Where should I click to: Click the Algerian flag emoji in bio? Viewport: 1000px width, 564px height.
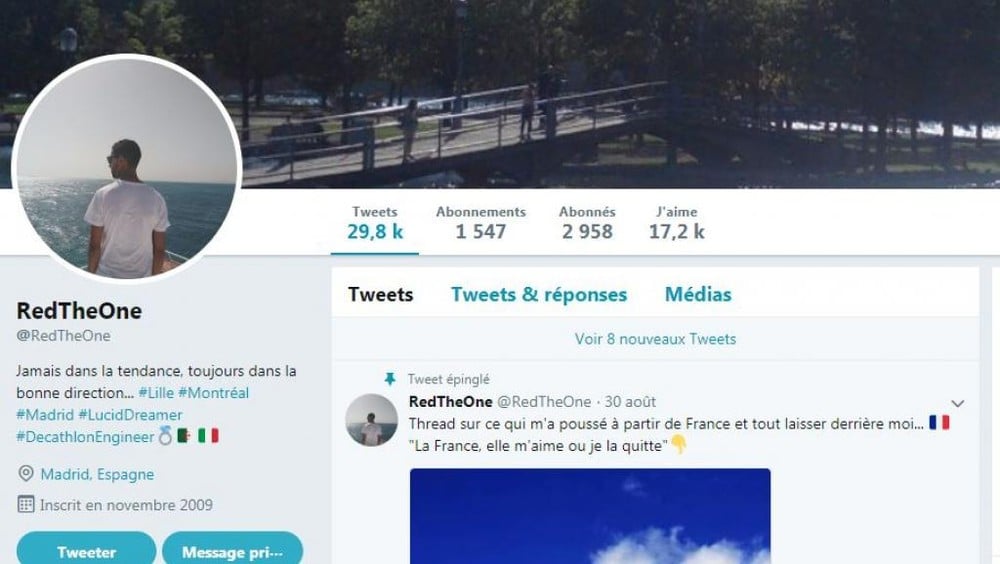184,436
